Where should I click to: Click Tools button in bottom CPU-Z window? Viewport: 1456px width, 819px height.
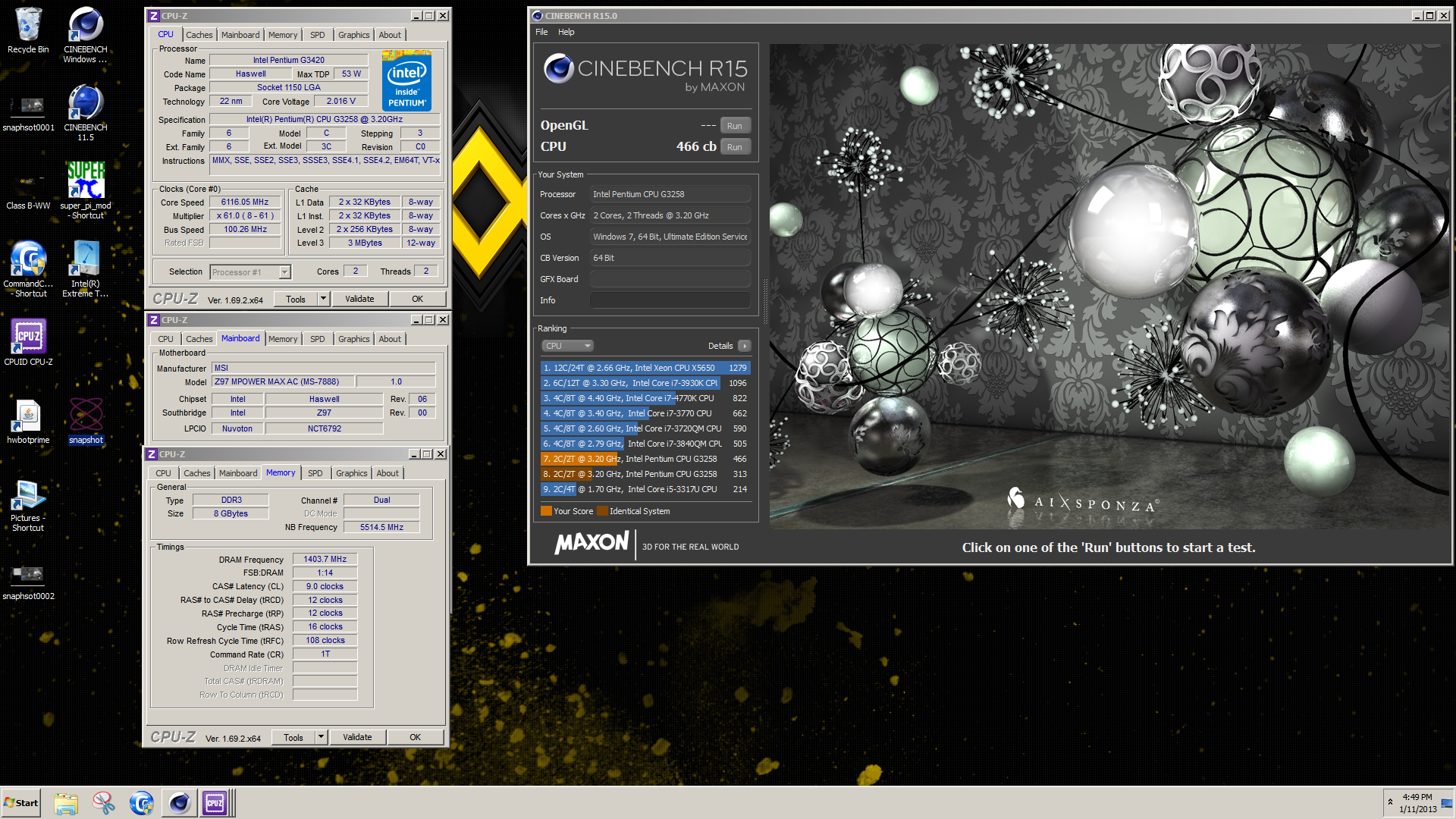[x=293, y=737]
